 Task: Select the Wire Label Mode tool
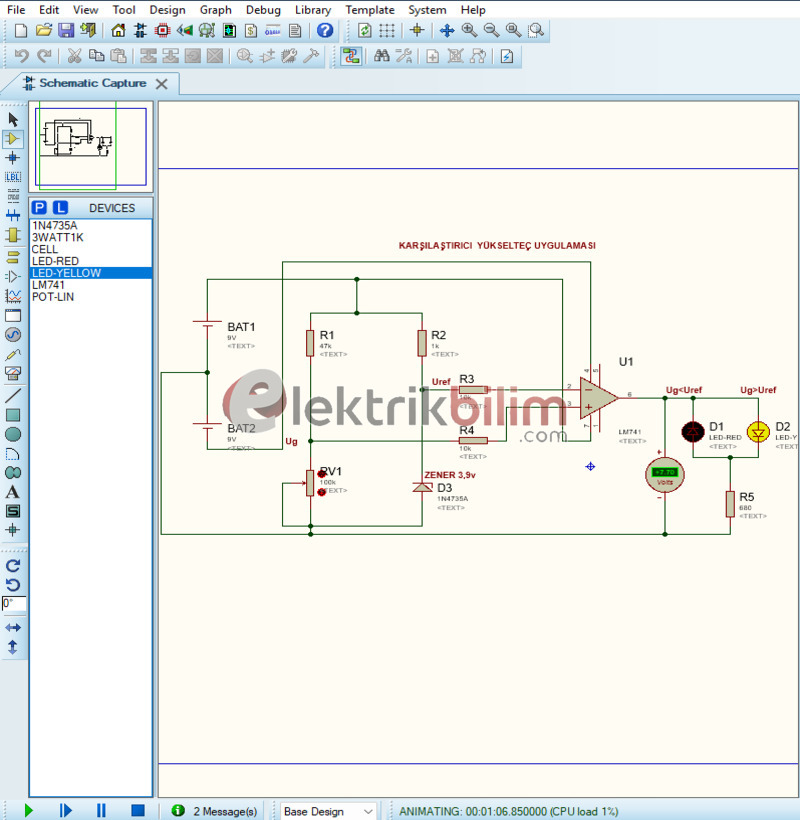coord(13,176)
